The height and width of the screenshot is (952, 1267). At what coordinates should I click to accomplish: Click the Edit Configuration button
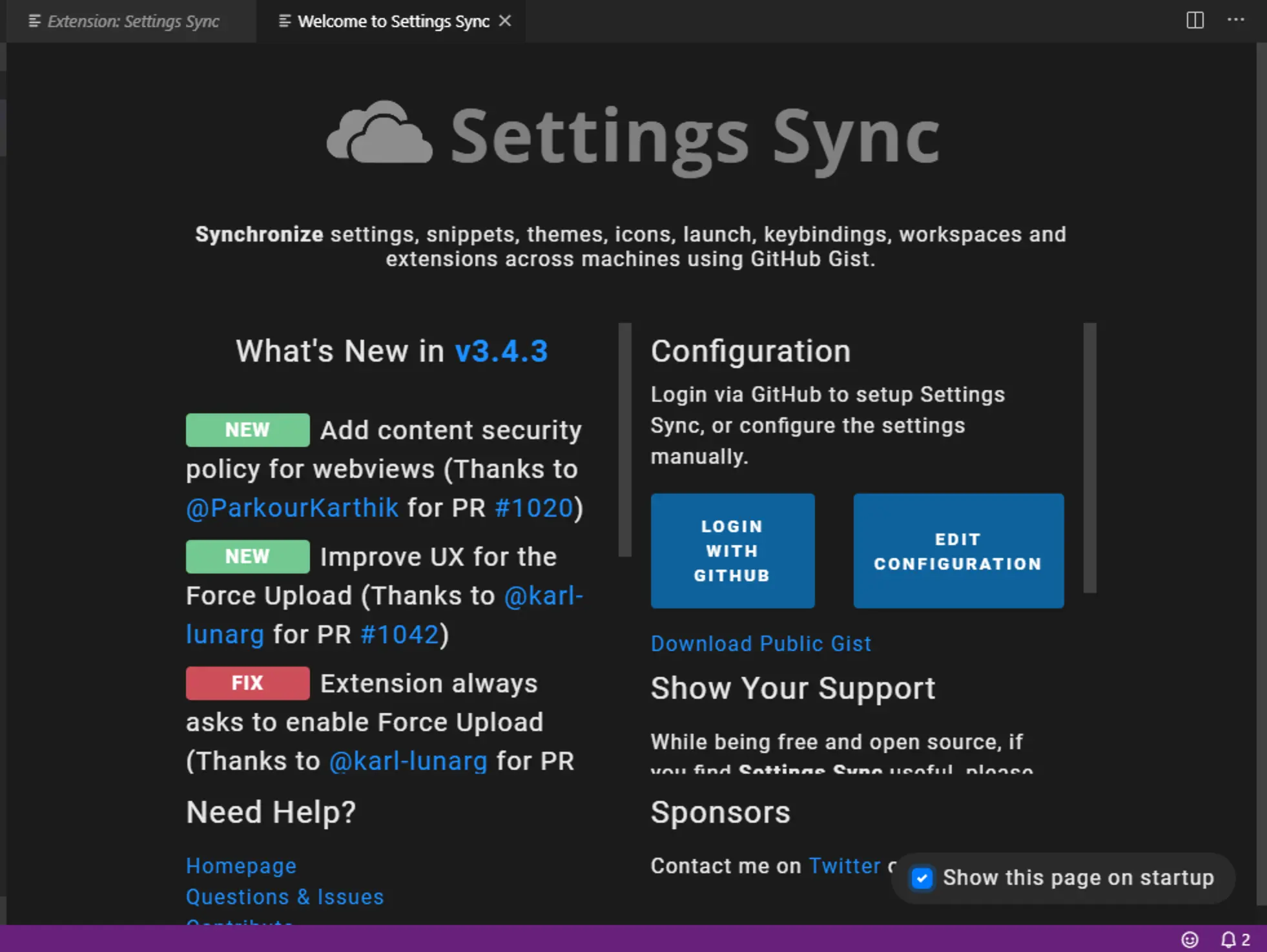coord(958,551)
